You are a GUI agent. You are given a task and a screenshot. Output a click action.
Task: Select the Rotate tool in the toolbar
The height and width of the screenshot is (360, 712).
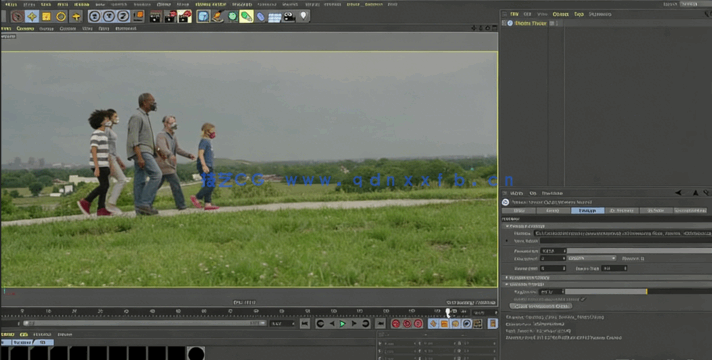[x=61, y=17]
